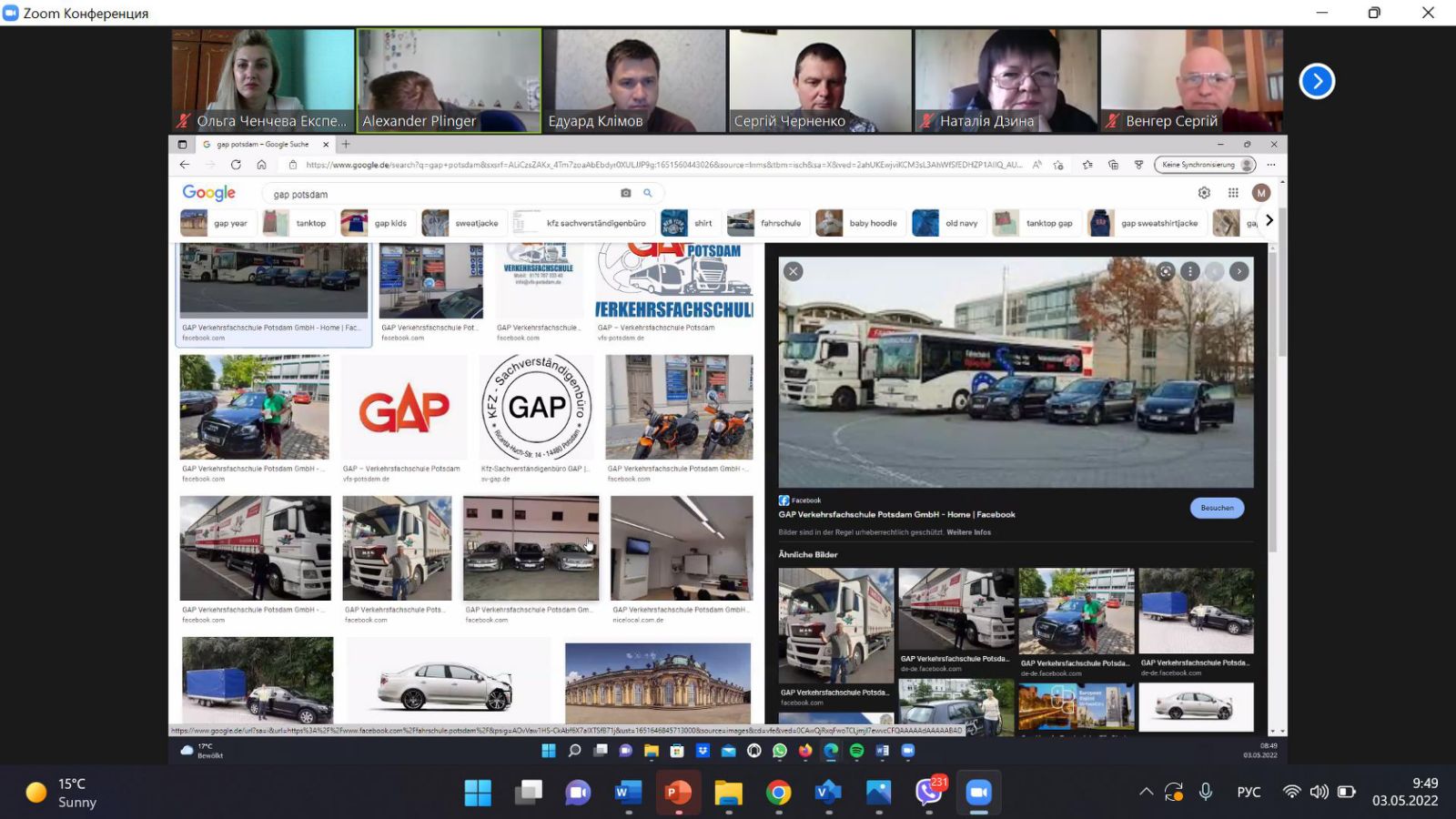1456x819 pixels.
Task: Search inside image with Lens icon
Action: pyautogui.click(x=1166, y=271)
